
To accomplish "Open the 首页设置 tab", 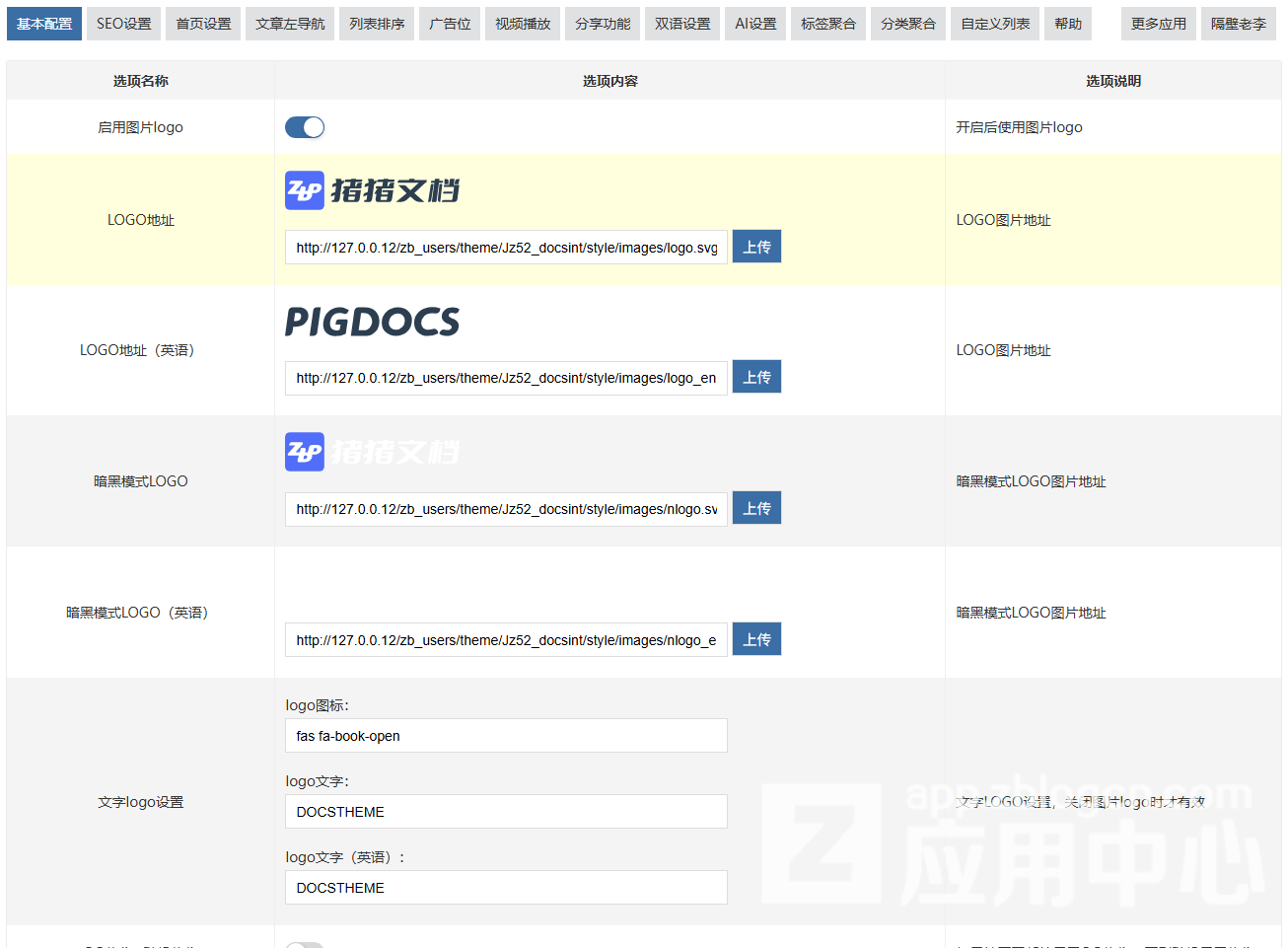I will [x=202, y=24].
